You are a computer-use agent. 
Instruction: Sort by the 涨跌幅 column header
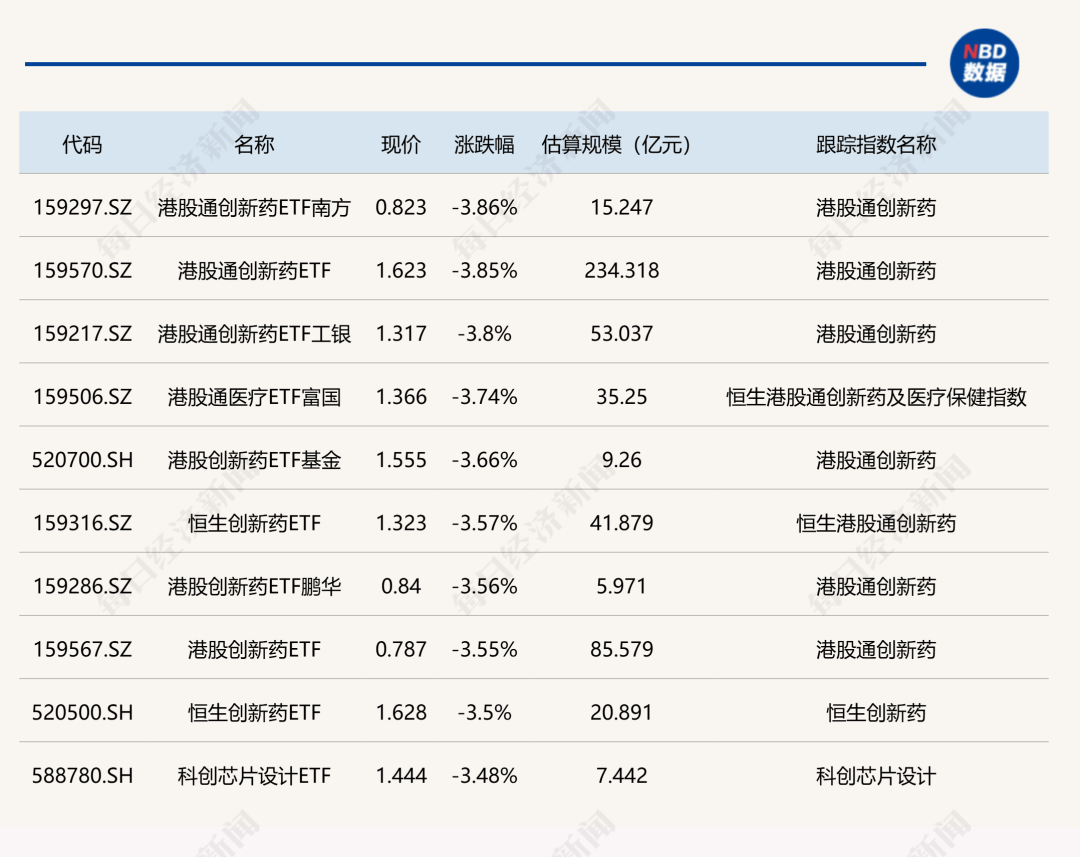click(x=481, y=143)
